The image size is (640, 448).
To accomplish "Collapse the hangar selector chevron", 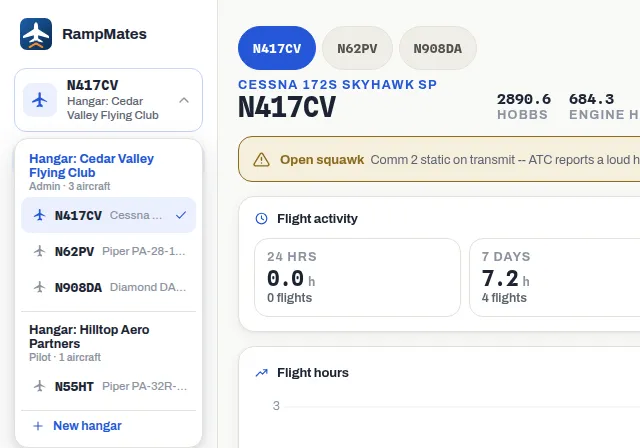I will 184,100.
